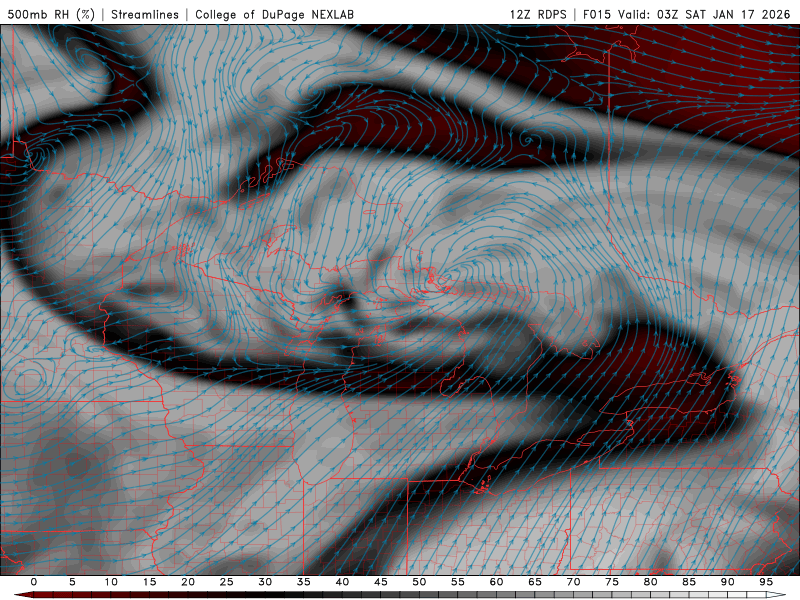Select the "10" humidity scale label
Image resolution: width=800 pixels, height=600 pixels.
[111, 582]
